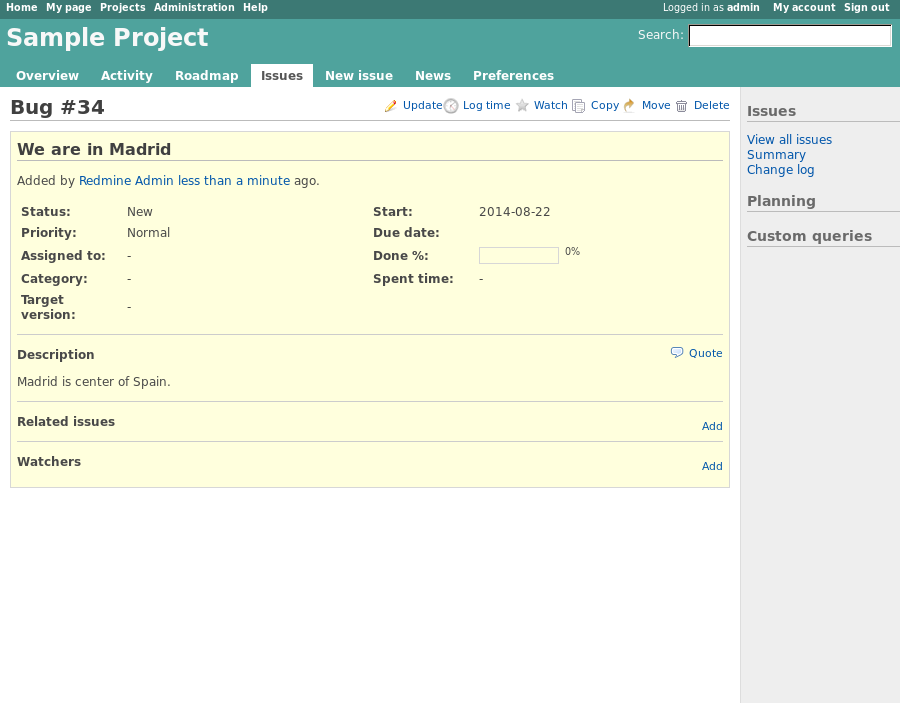Click the 'Bug #34' heading

57,107
